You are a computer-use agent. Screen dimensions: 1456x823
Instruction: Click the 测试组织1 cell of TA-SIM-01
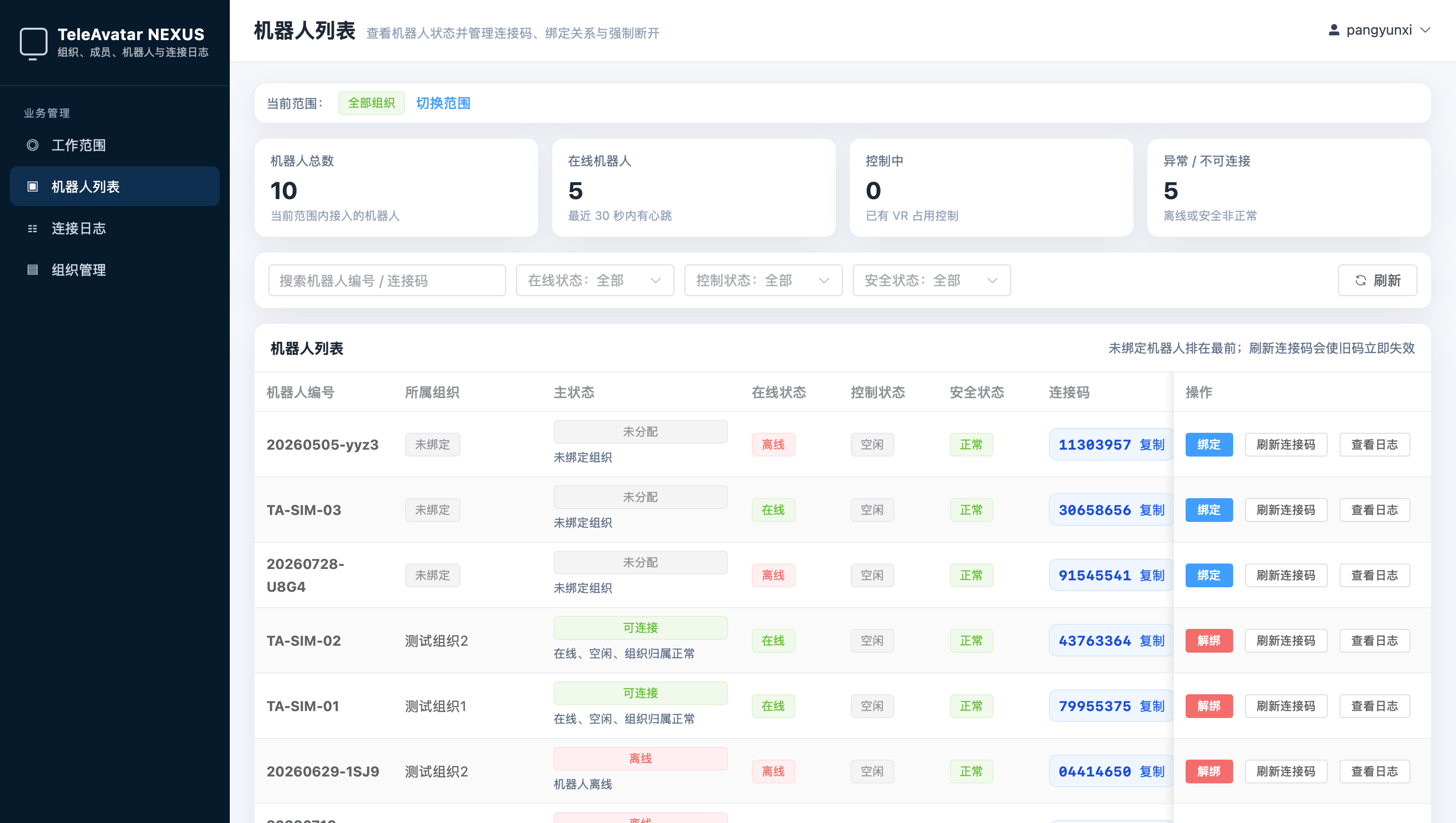click(436, 706)
